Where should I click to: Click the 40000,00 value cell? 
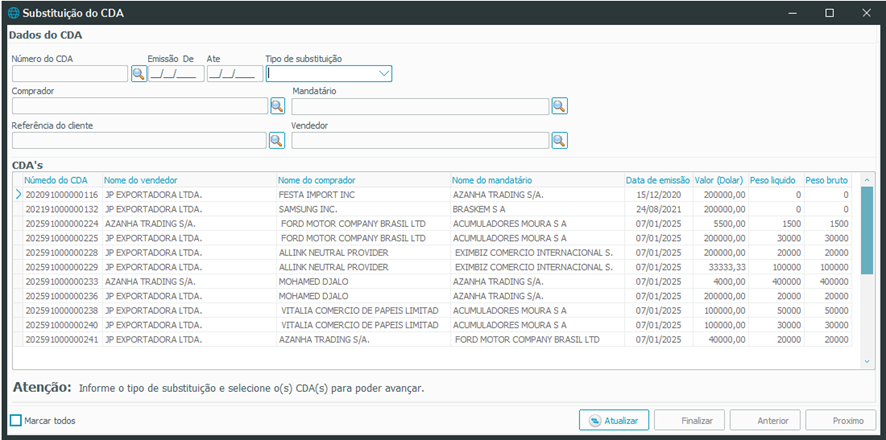tap(720, 339)
